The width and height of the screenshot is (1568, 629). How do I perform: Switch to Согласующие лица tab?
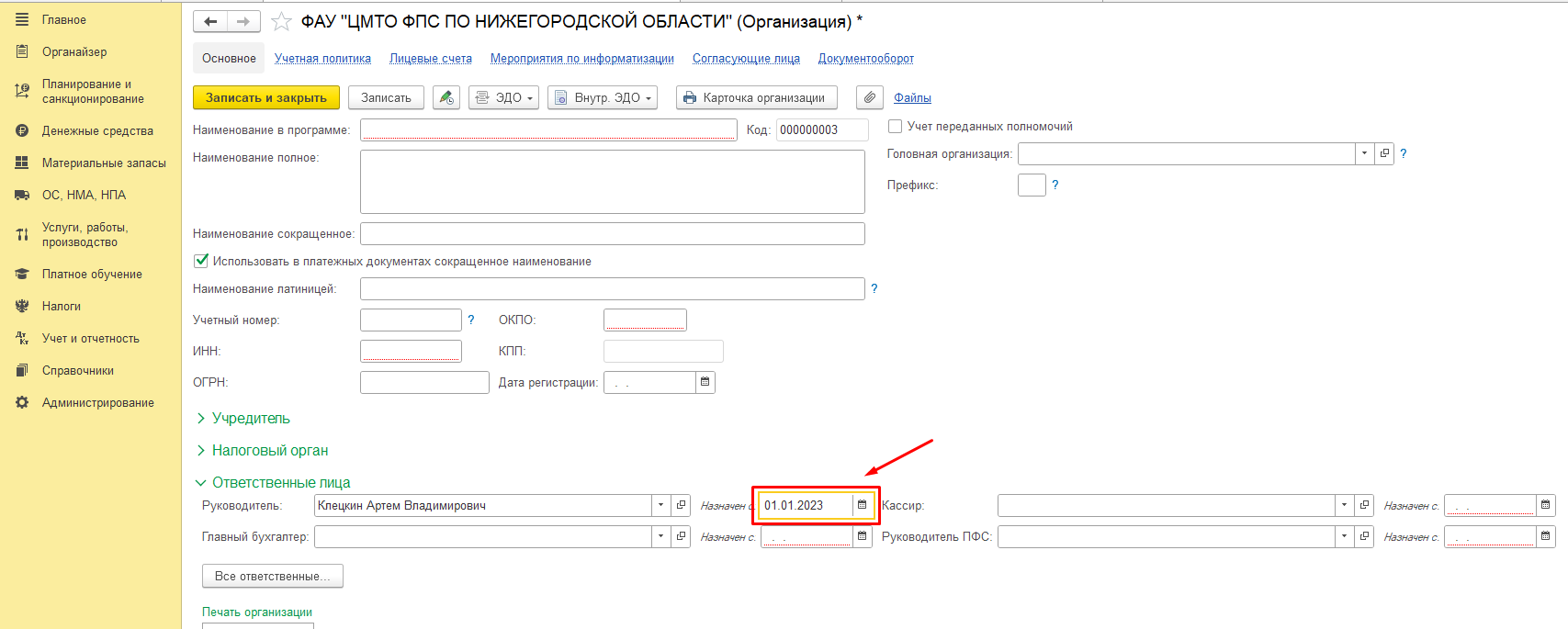pyautogui.click(x=746, y=59)
